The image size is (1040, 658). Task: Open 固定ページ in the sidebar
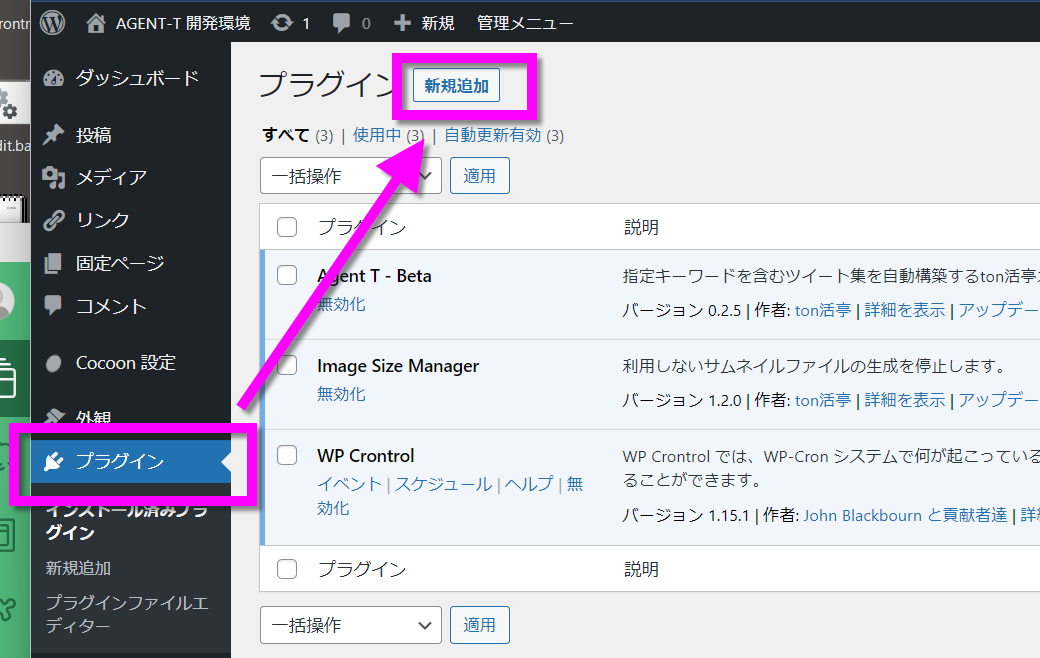(119, 263)
